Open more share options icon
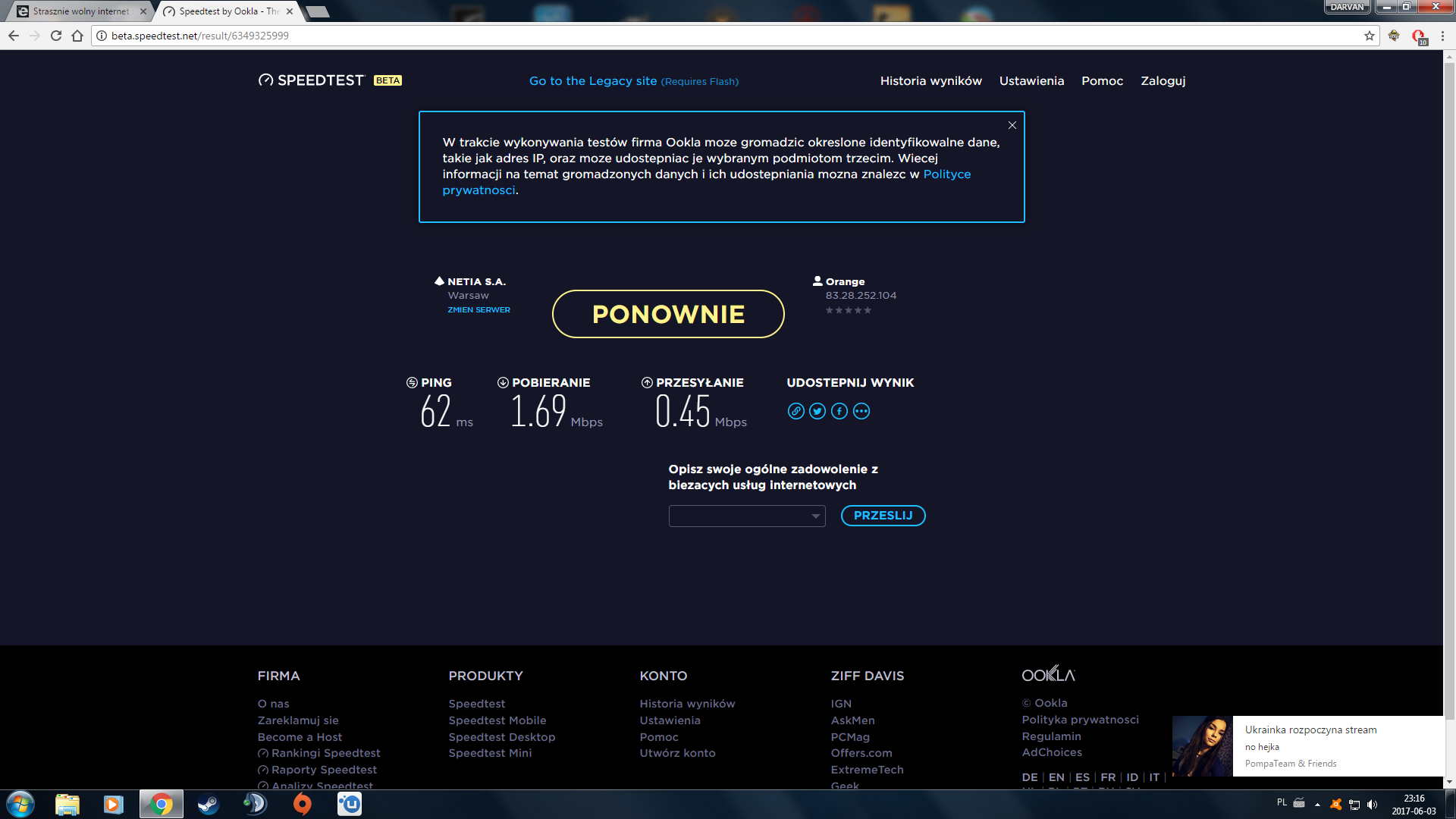This screenshot has height=819, width=1456. tap(861, 411)
